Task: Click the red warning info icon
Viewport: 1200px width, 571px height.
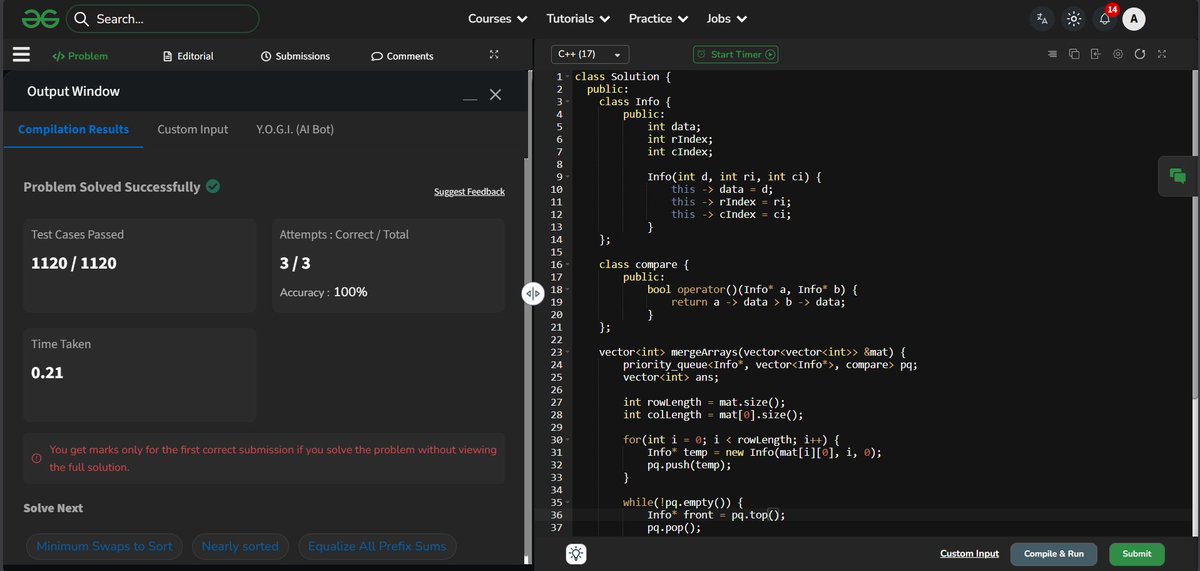Action: (36, 458)
